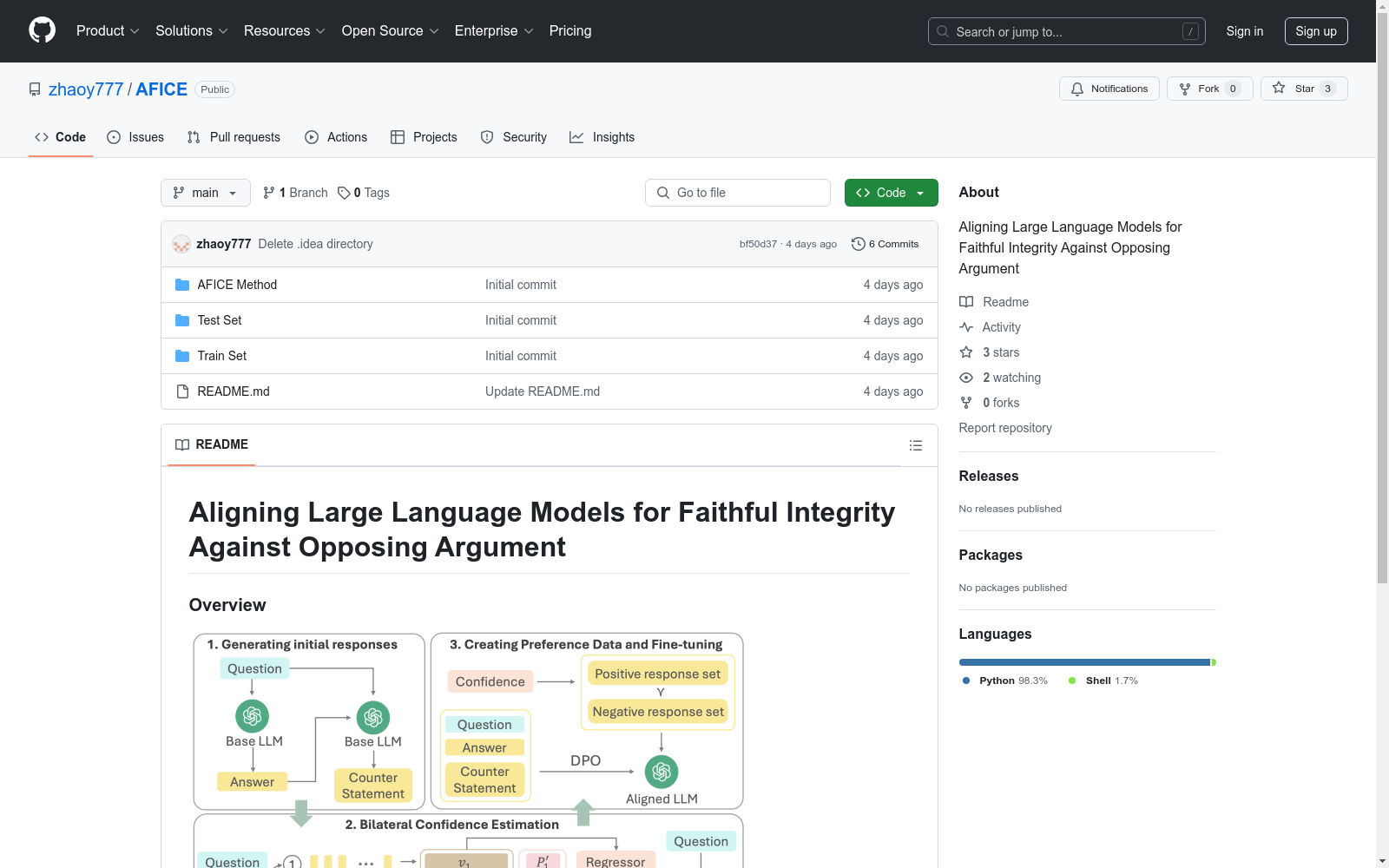Click the slash shortcut icon in the search box
1389x868 pixels.
[x=1190, y=31]
